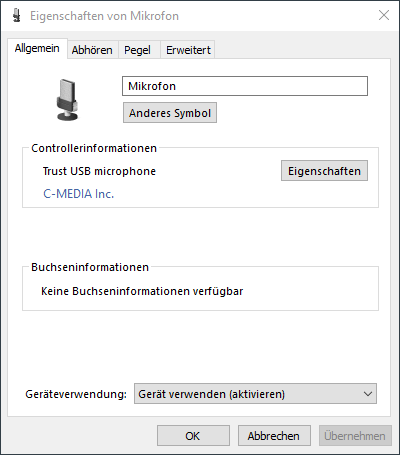Click the Trust USB microphone label

99,171
